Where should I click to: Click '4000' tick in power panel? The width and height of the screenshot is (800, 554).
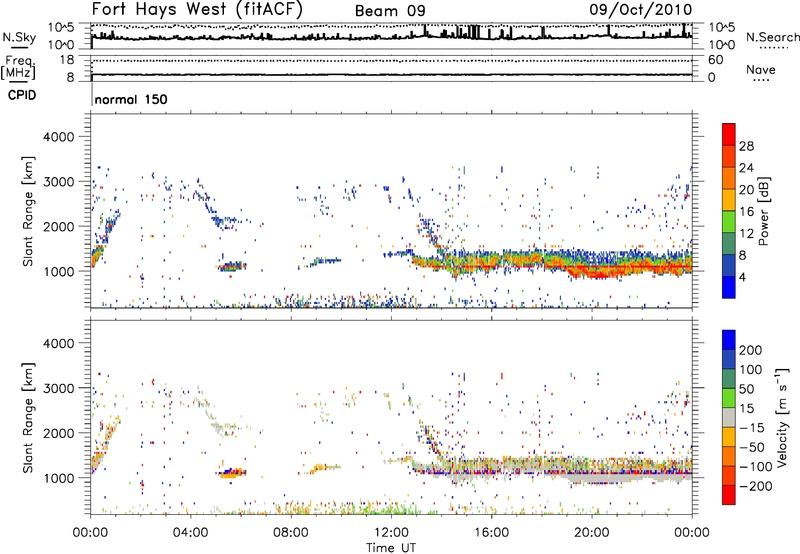pyautogui.click(x=58, y=137)
